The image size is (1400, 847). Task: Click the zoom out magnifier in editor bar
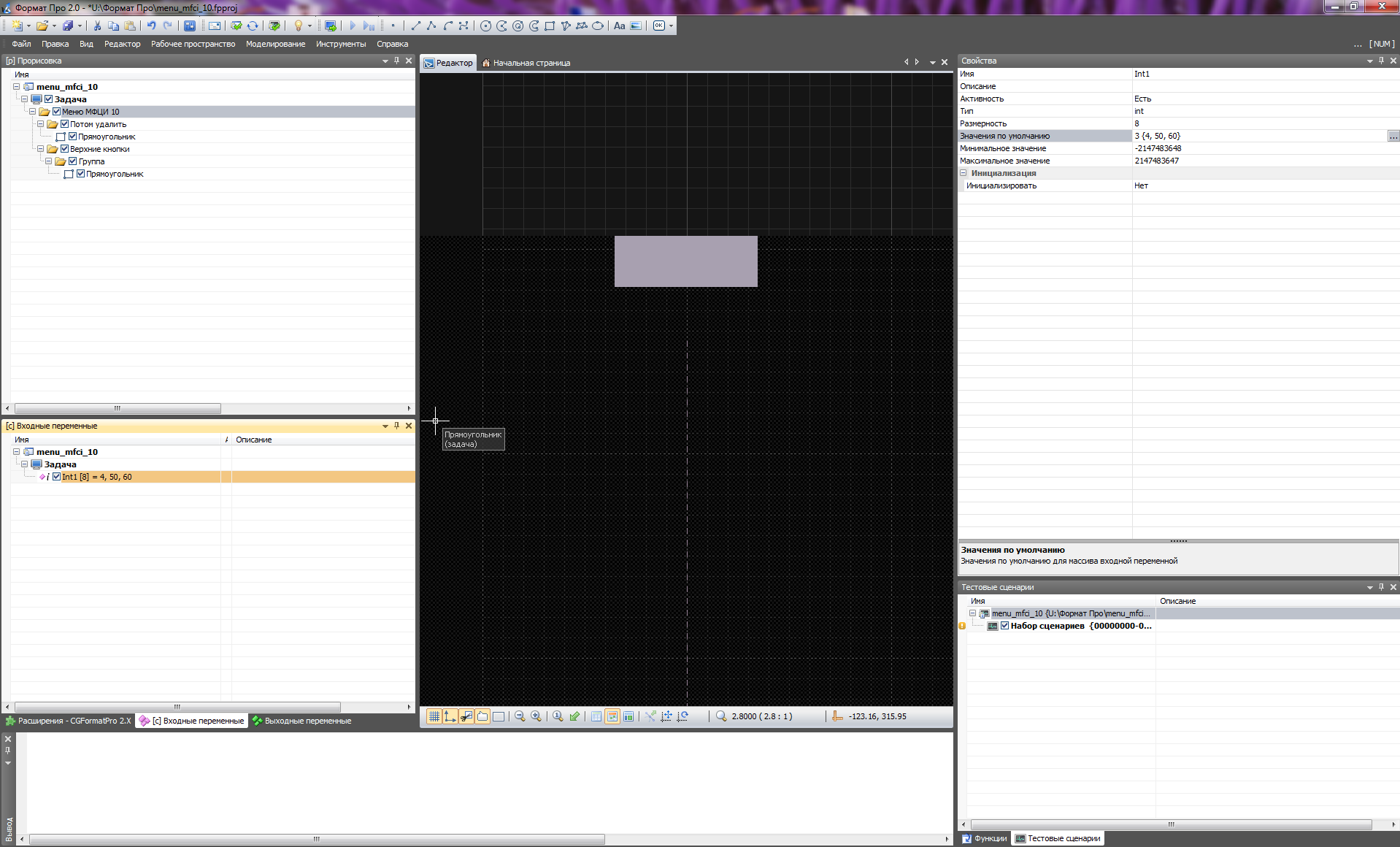(x=520, y=716)
